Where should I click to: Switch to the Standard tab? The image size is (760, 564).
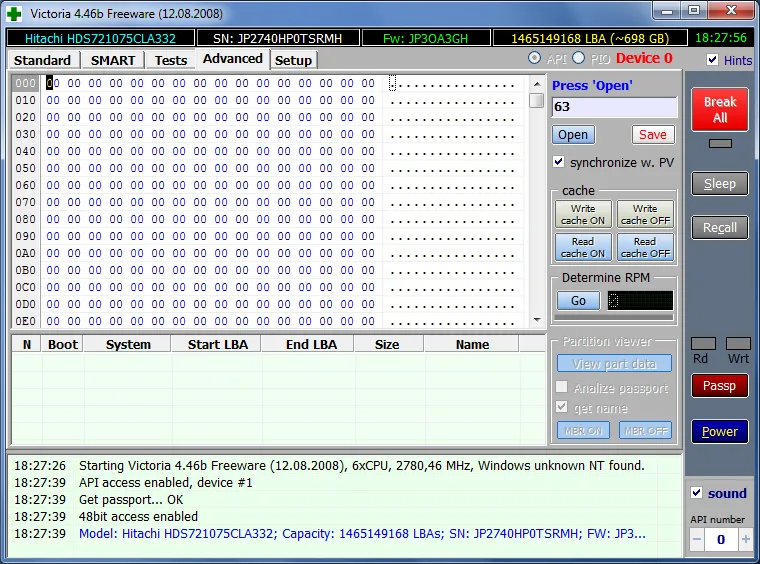(42, 60)
